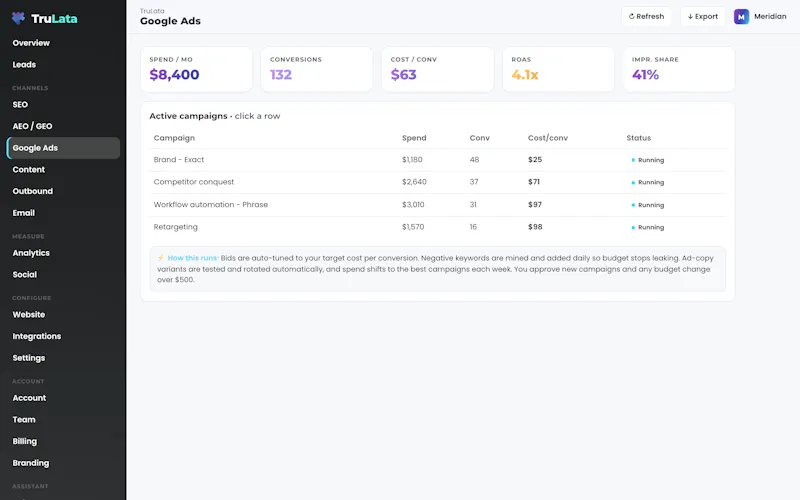Click the $98 cost per conversion
This screenshot has width=800, height=500.
535,227
